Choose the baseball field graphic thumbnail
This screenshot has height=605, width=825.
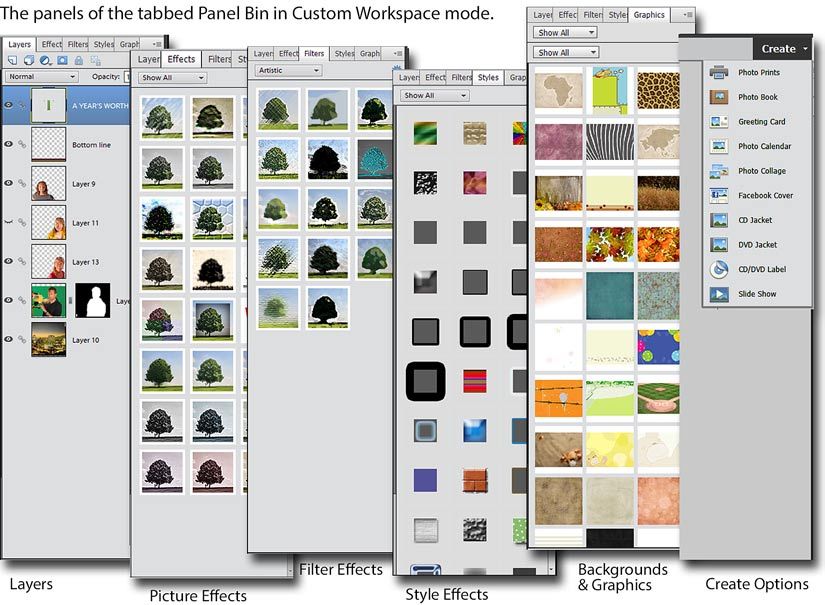(x=658, y=397)
